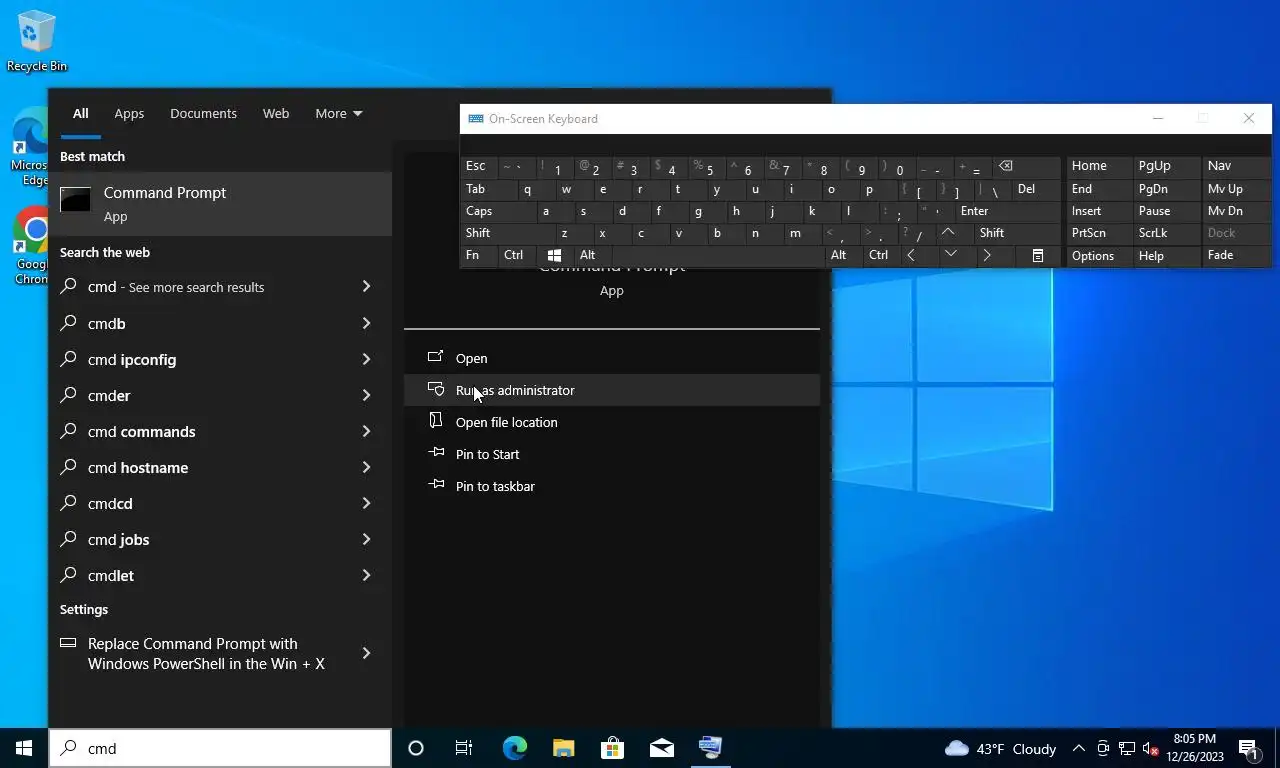Open the Windows Start button
Image resolution: width=1280 pixels, height=768 pixels.
pyautogui.click(x=24, y=748)
